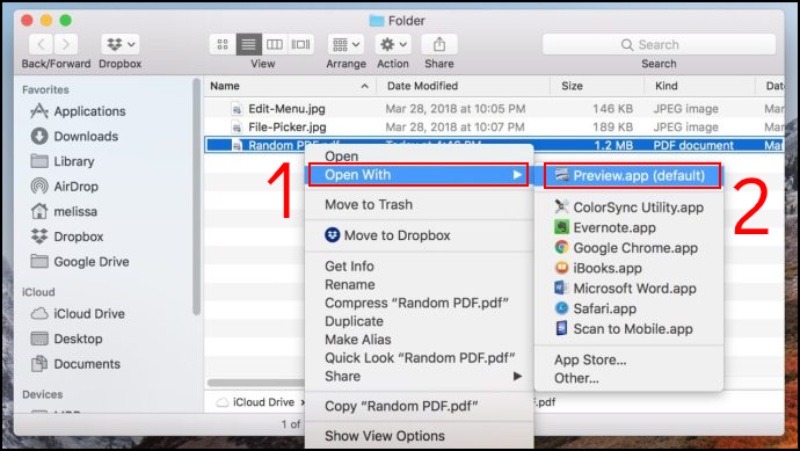This screenshot has height=451, width=800.
Task: Click in the Search field
Action: point(659,45)
